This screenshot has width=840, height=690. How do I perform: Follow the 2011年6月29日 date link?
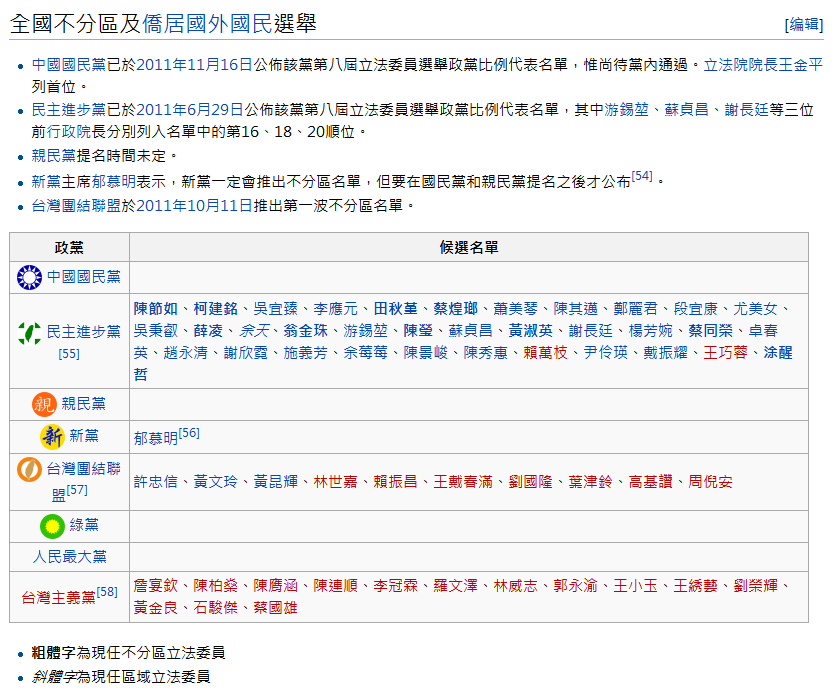[x=190, y=110]
